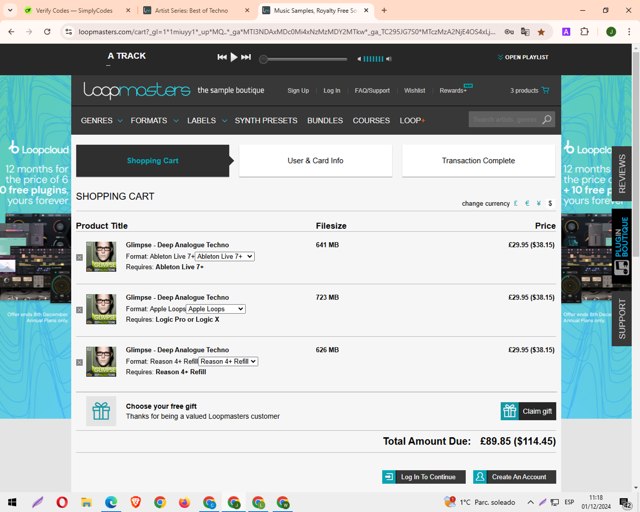This screenshot has width=640, height=512.
Task: Reload the page
Action: [47, 31]
